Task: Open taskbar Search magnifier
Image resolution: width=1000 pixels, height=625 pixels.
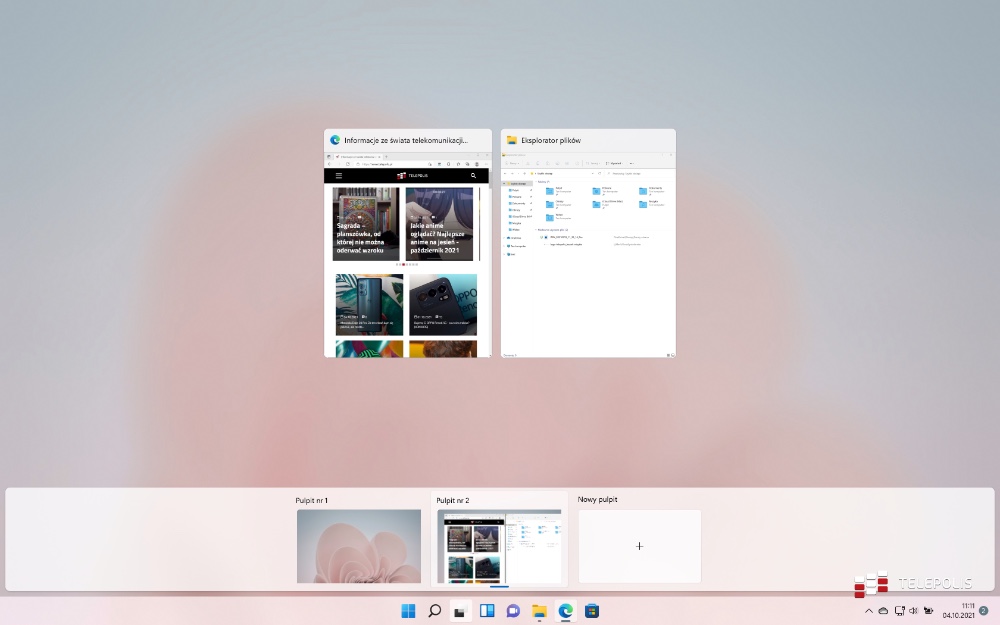Action: (x=435, y=611)
